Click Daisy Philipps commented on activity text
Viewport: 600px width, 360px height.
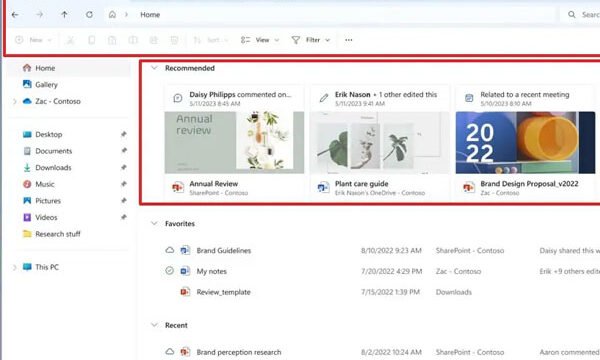pyautogui.click(x=240, y=94)
